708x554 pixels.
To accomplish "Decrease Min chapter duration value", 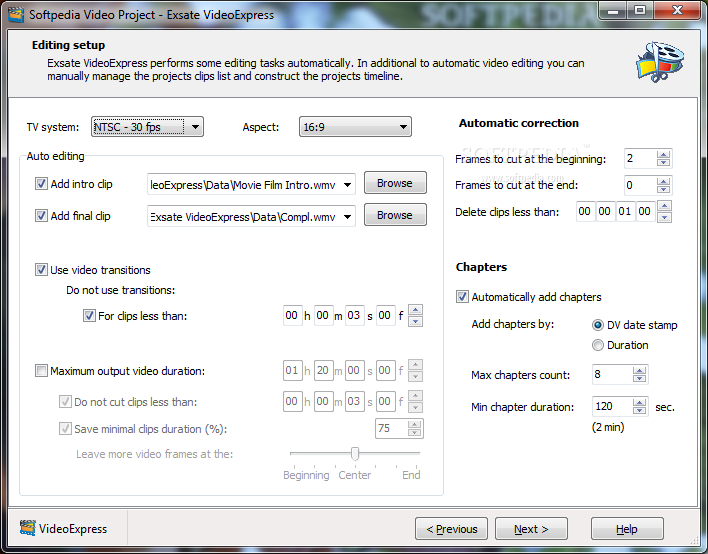I will [639, 410].
